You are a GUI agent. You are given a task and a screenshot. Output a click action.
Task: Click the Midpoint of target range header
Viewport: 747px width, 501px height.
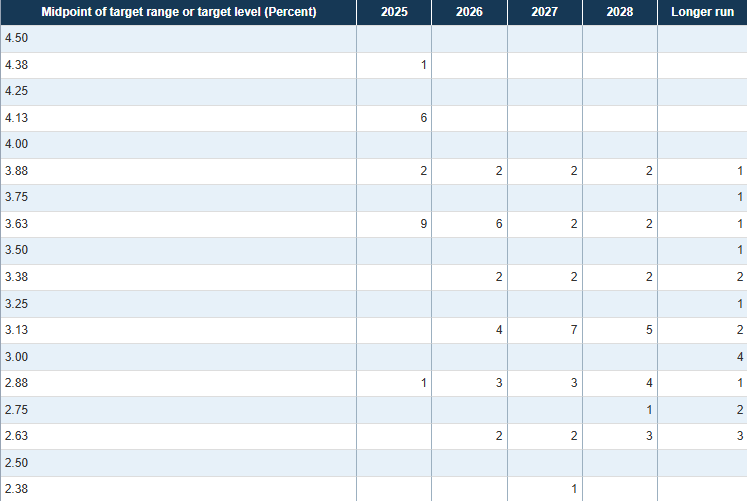(178, 12)
